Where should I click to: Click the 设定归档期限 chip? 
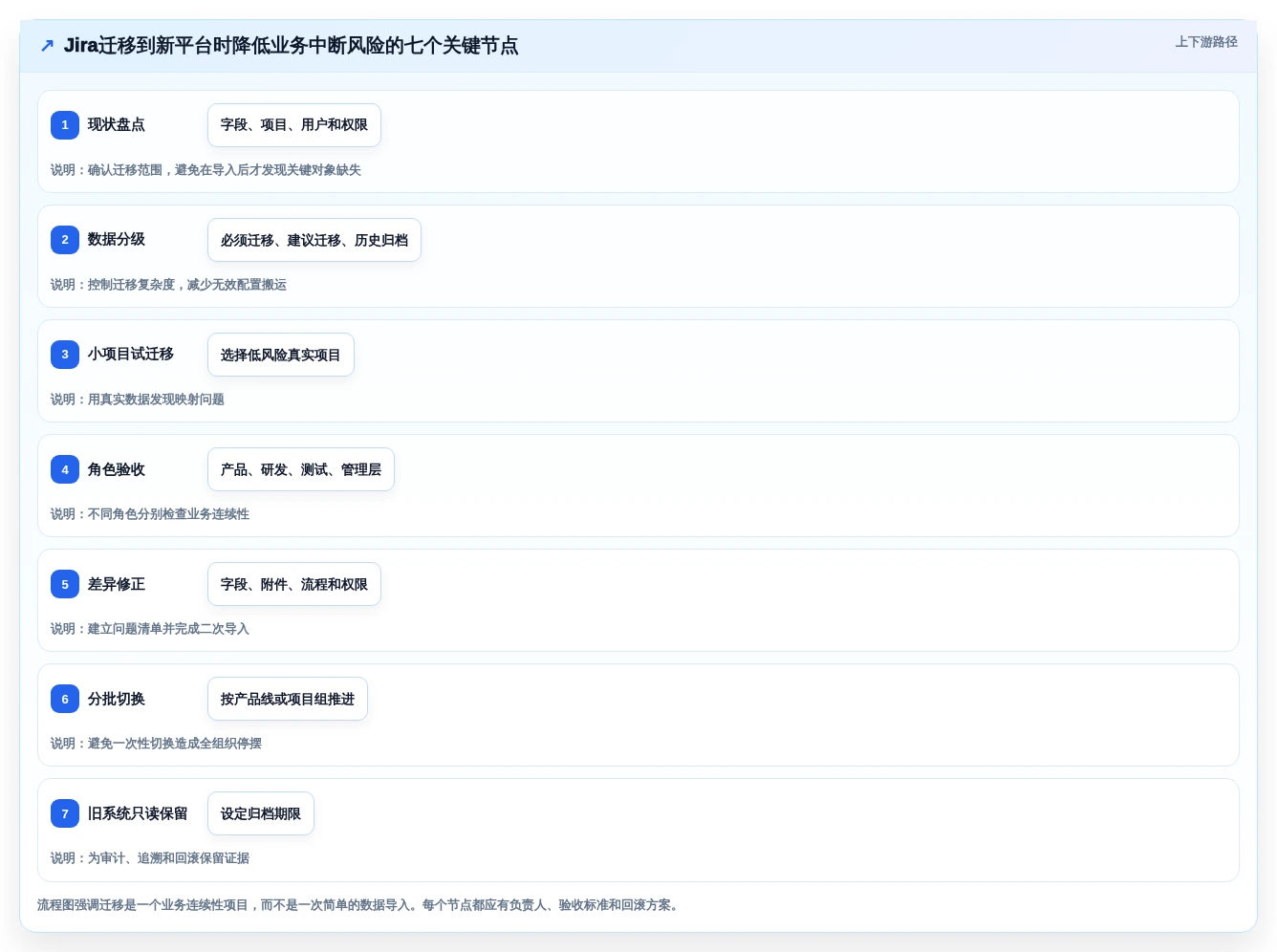click(x=261, y=813)
